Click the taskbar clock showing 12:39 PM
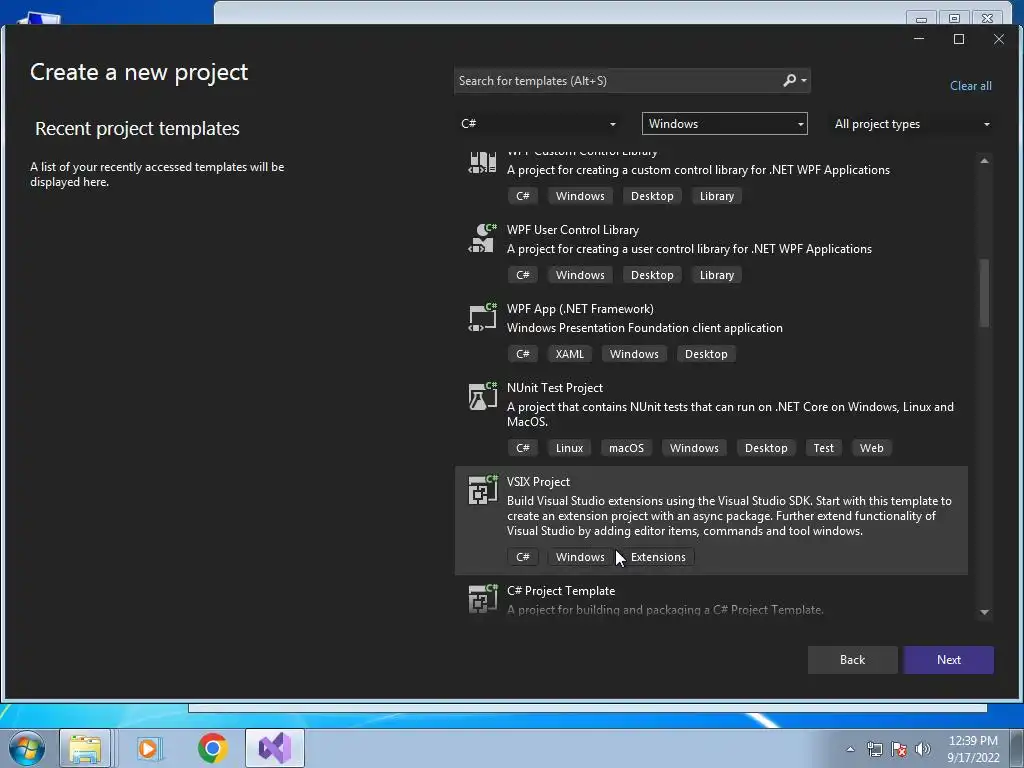 click(973, 749)
